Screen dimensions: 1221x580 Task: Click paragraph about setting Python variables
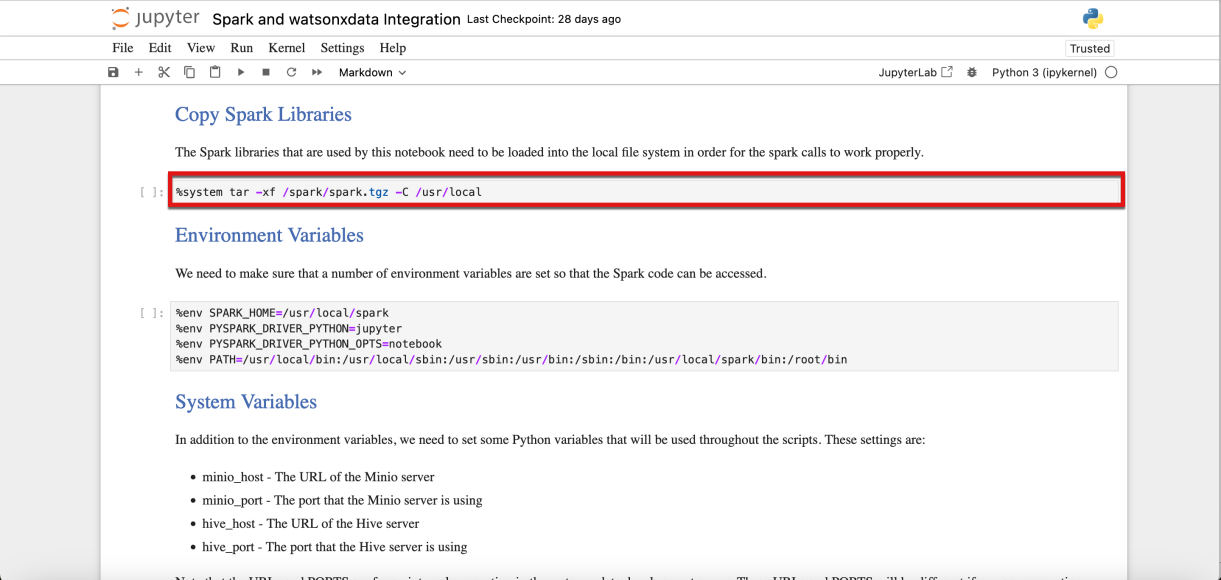(550, 439)
